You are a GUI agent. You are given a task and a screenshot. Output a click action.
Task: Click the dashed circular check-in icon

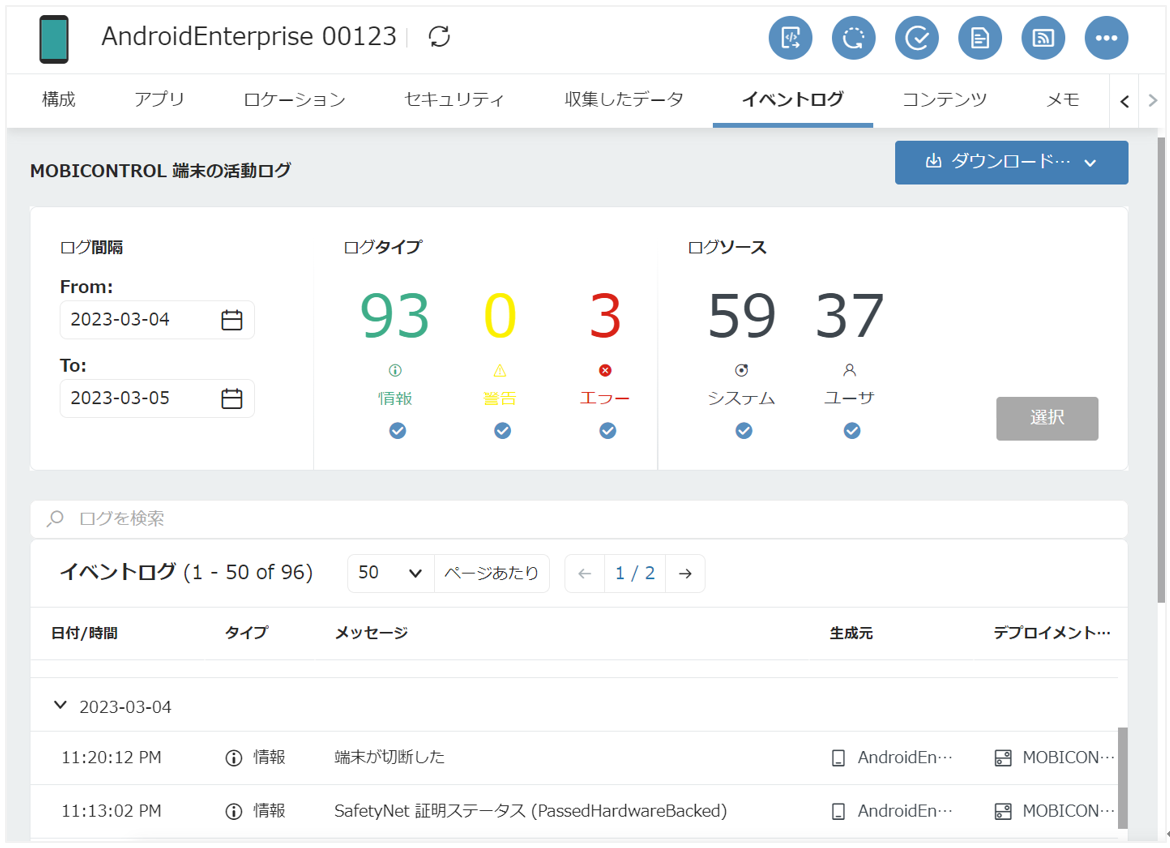854,37
